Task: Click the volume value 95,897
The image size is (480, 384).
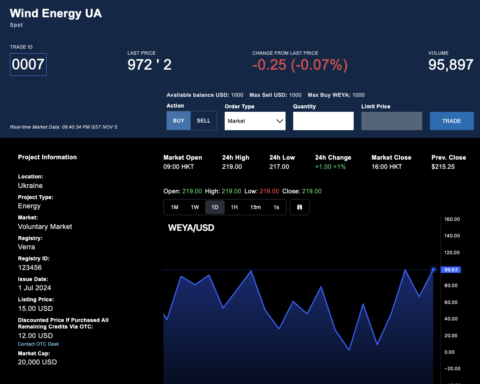Action: [x=451, y=65]
